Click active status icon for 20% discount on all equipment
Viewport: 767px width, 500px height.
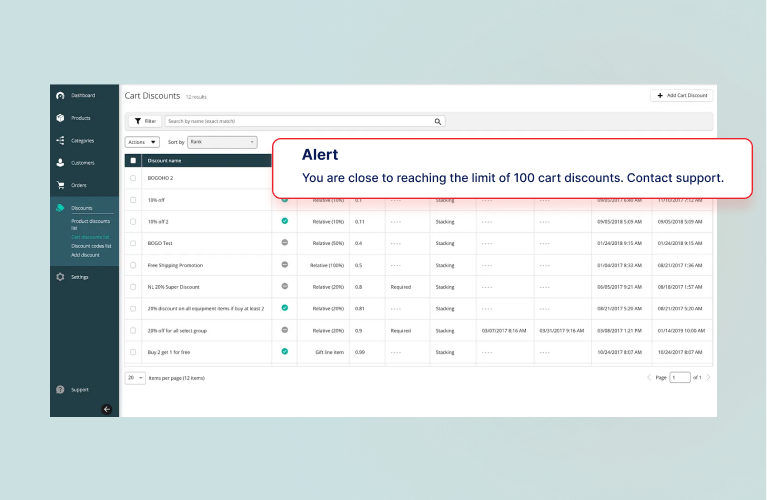285,308
